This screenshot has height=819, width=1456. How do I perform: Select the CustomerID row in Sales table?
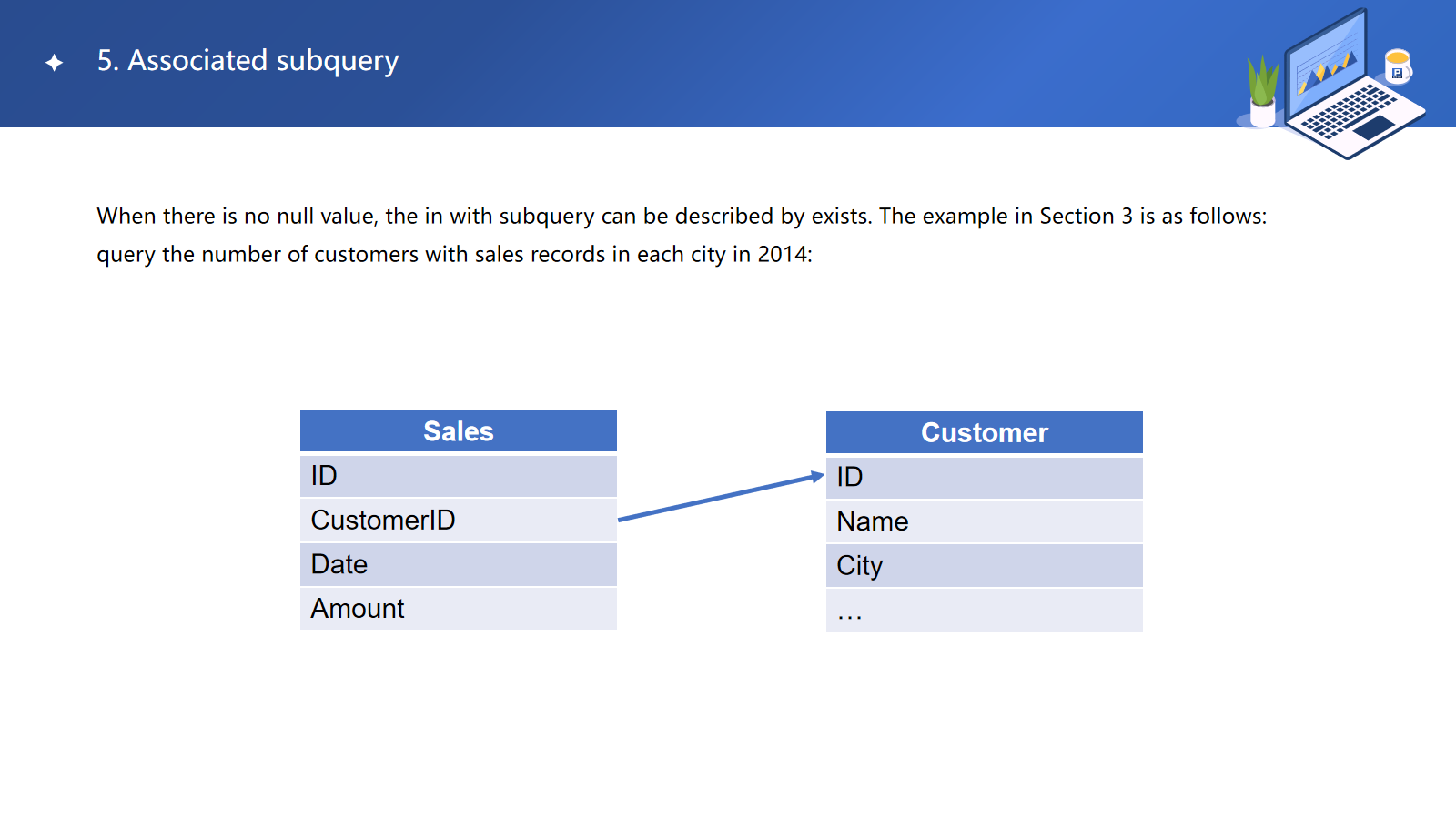[459, 521]
